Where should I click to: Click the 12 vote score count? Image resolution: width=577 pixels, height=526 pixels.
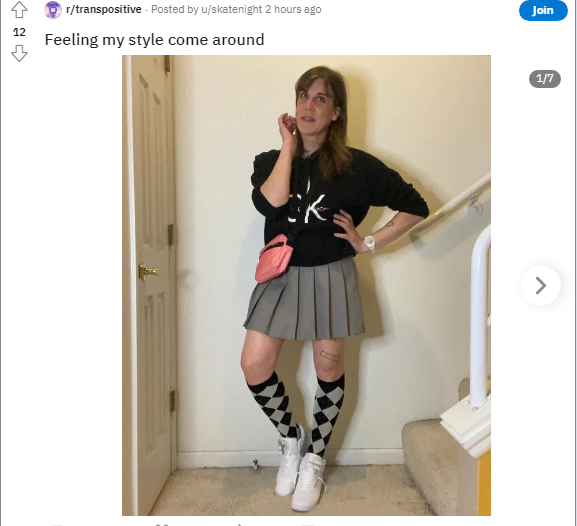[19, 32]
